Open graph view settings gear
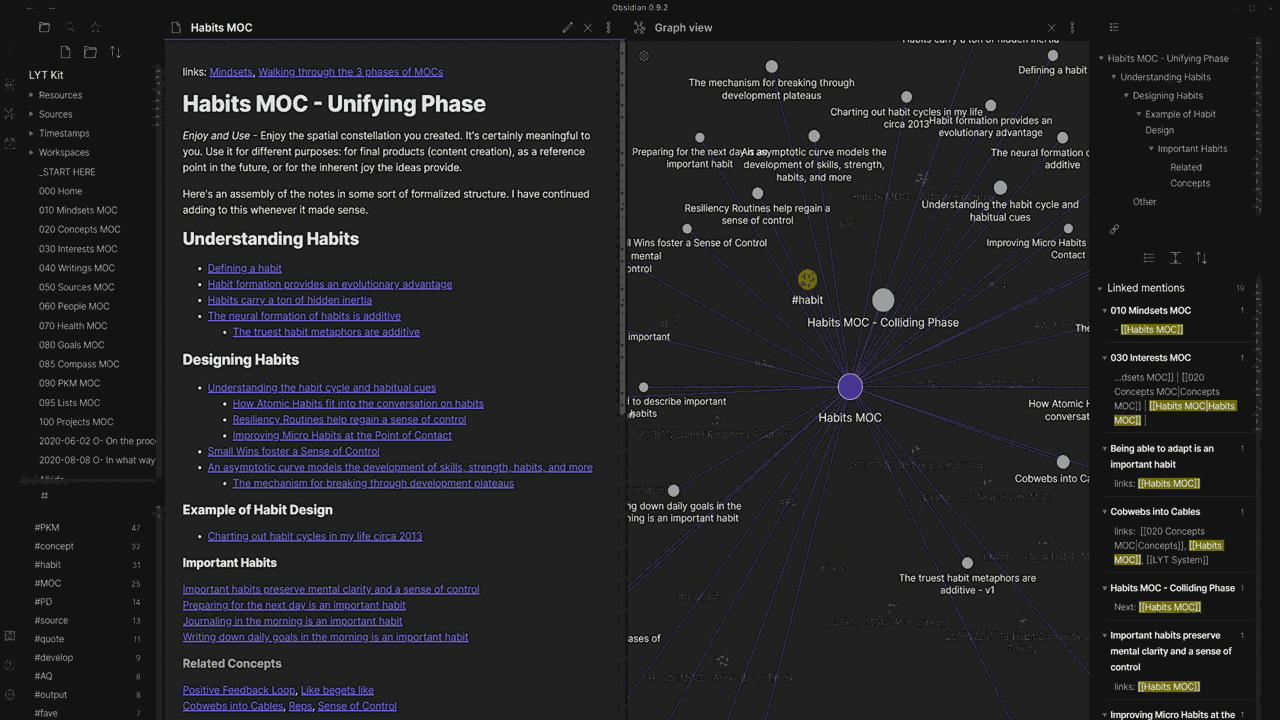 [644, 56]
